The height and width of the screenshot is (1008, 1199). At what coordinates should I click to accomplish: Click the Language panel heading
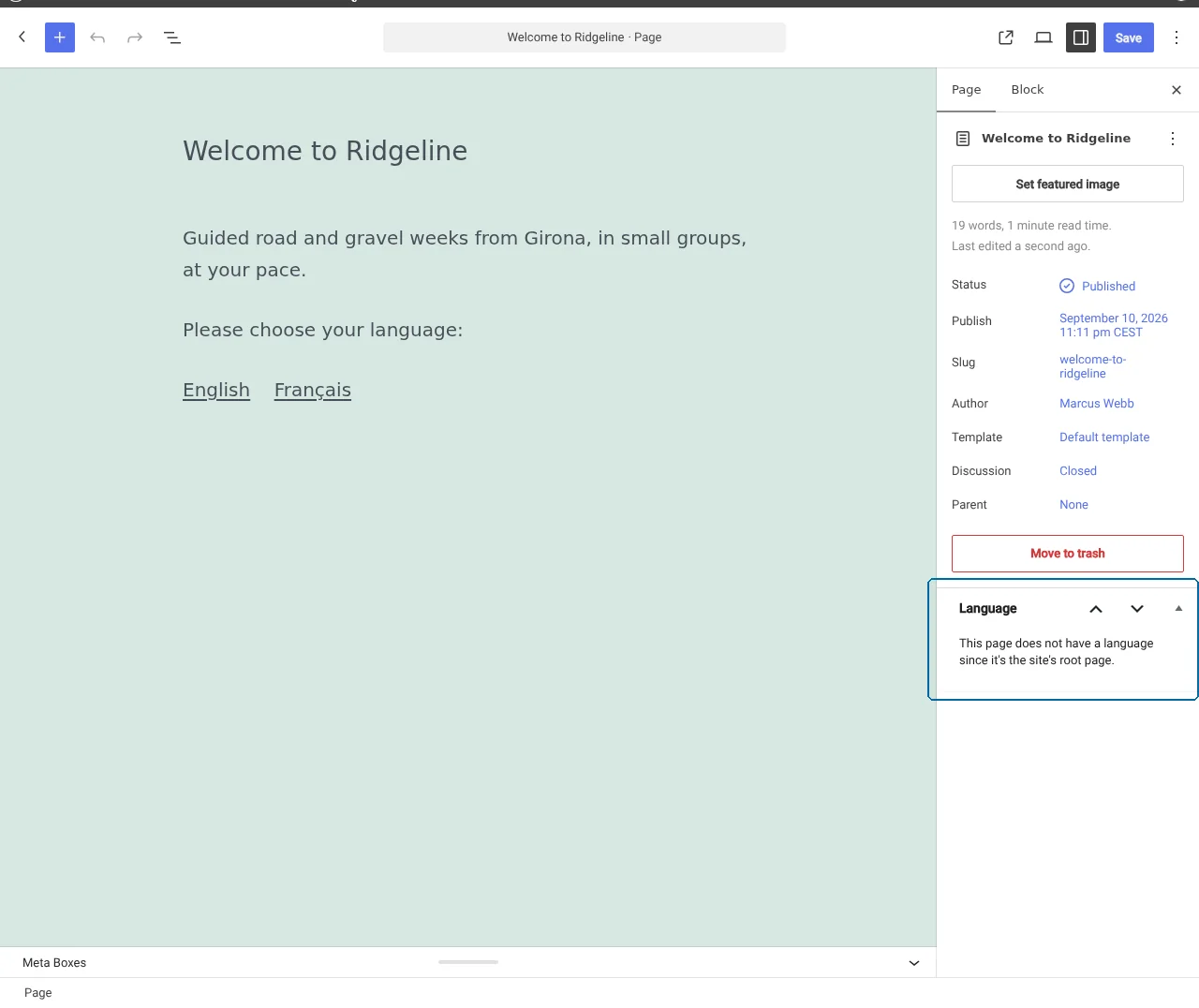pyautogui.click(x=988, y=609)
